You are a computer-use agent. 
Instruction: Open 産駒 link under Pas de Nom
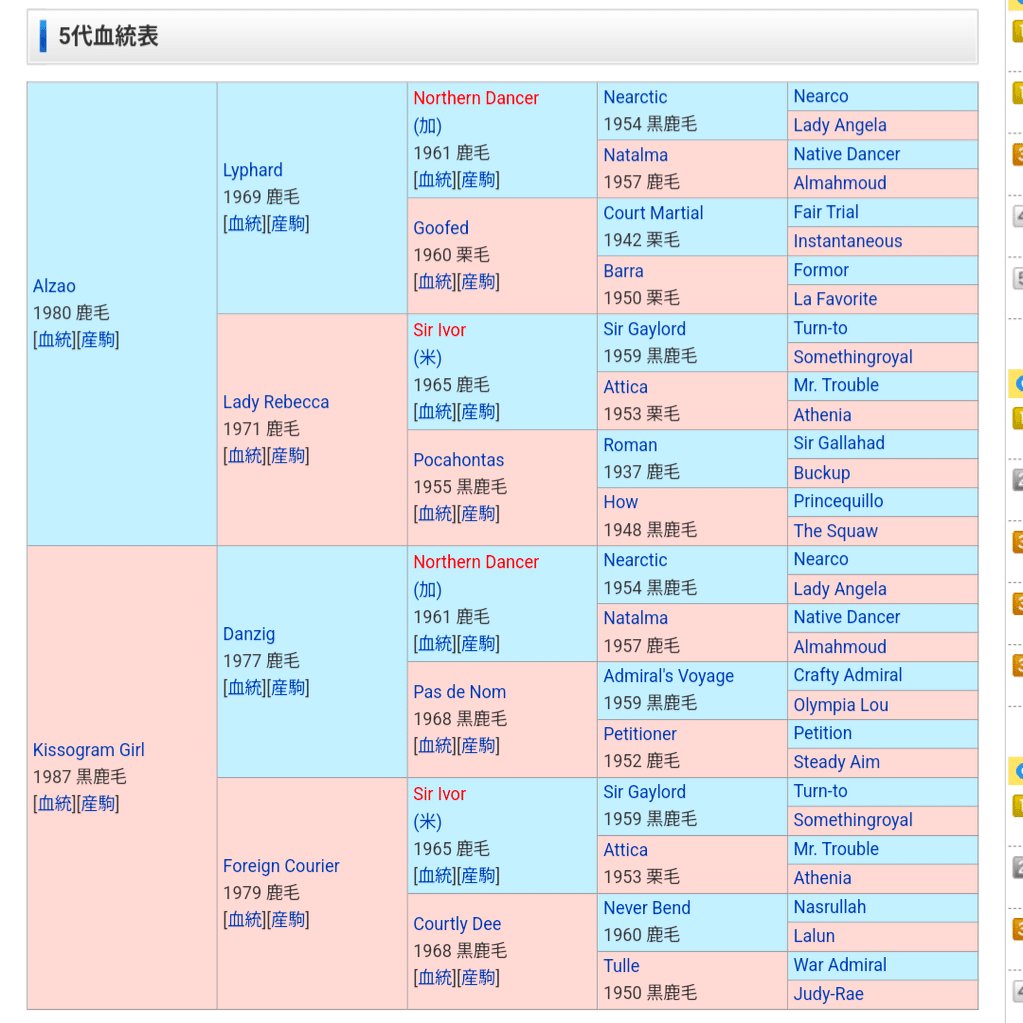click(478, 746)
